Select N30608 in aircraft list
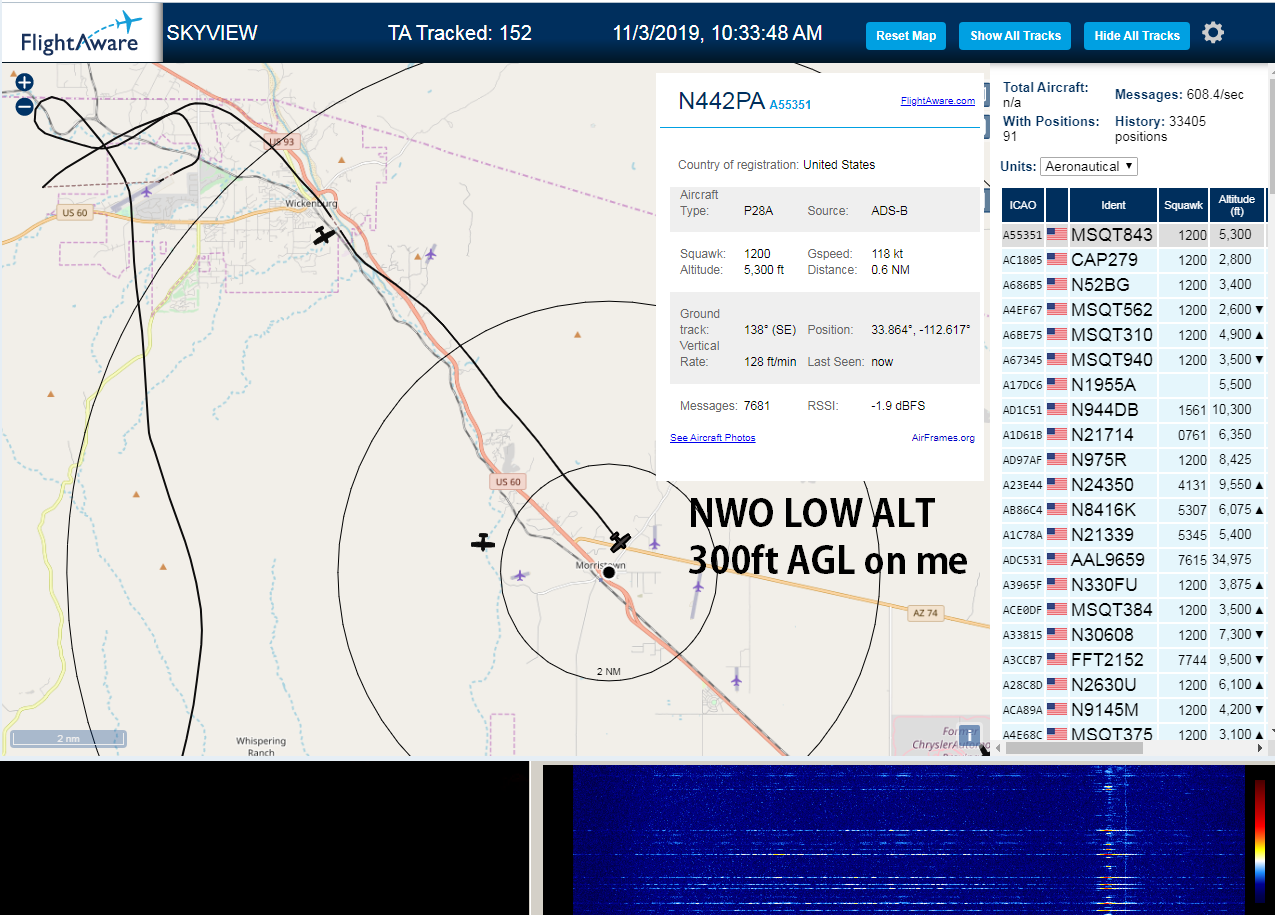Image resolution: width=1275 pixels, height=915 pixels. coord(1103,635)
